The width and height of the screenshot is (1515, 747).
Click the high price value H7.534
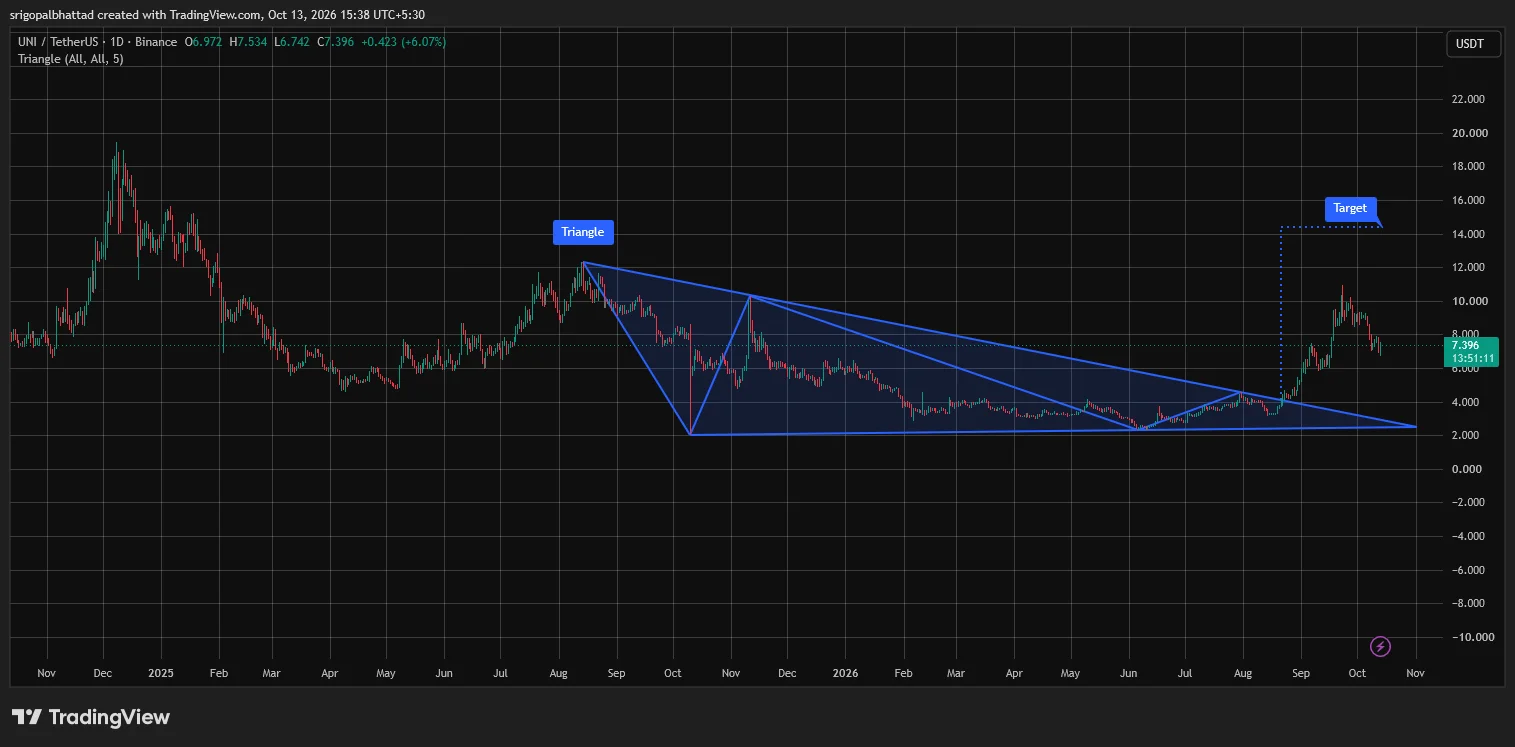click(248, 42)
